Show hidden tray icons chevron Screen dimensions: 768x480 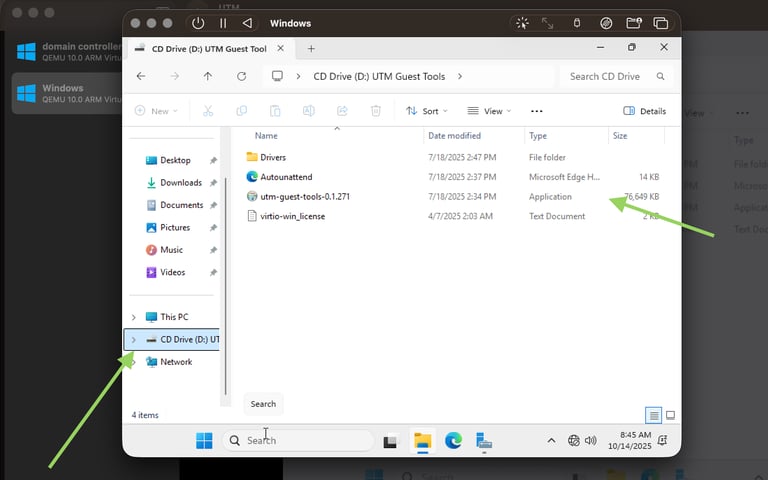point(551,440)
